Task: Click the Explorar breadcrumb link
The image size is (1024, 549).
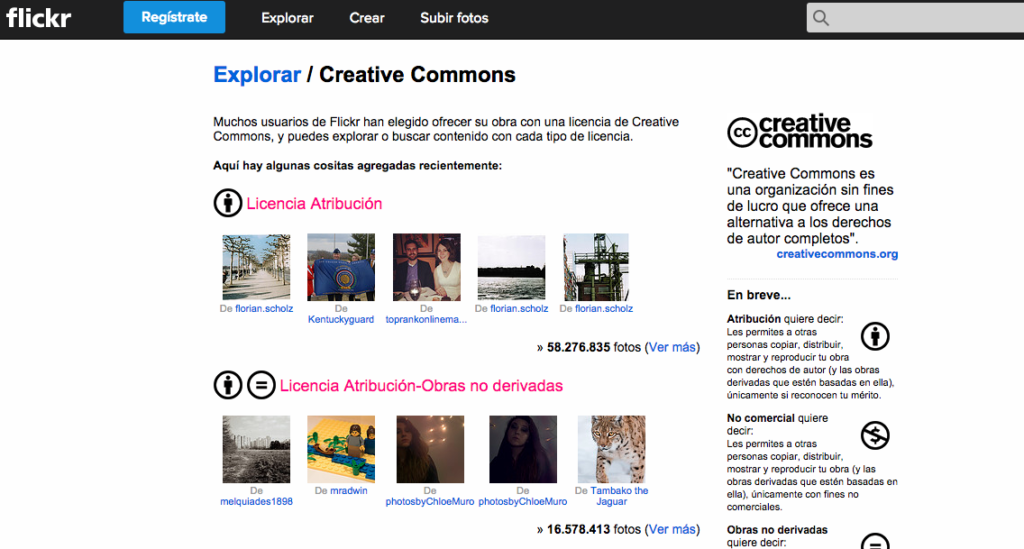Action: tap(257, 74)
